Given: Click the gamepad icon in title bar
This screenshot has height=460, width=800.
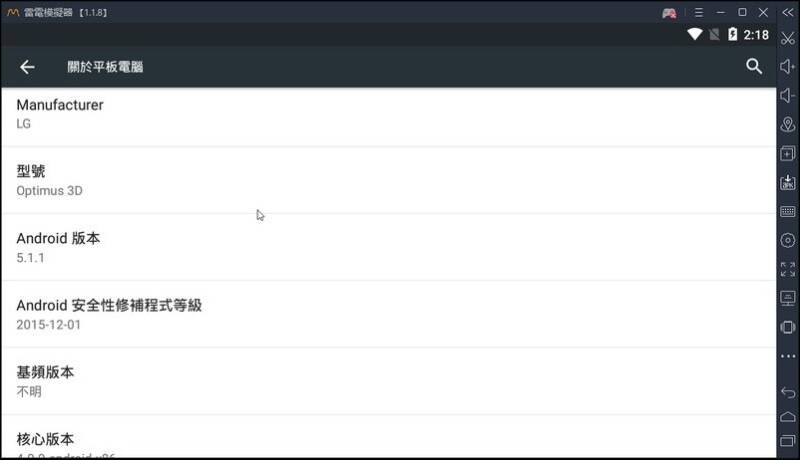Looking at the screenshot, I should coord(669,13).
